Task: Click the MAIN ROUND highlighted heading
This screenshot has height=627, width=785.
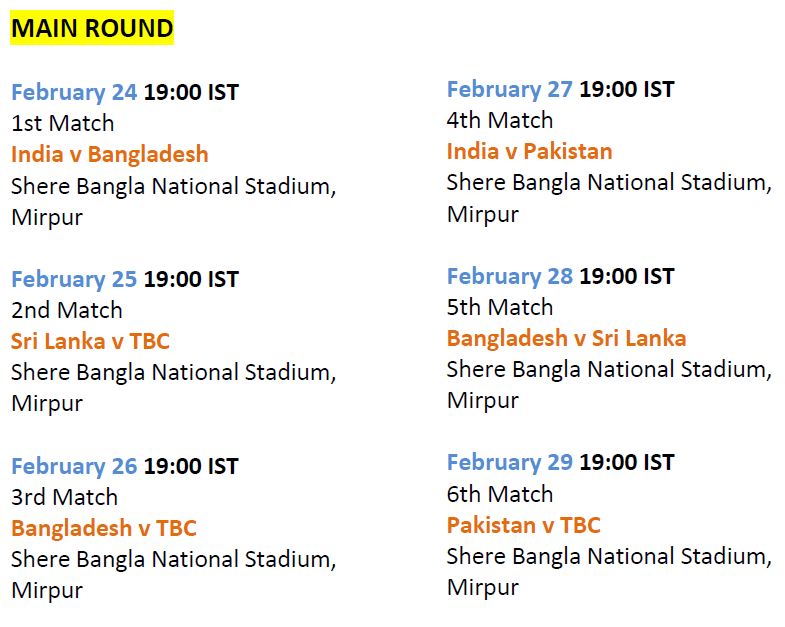Action: click(x=92, y=28)
